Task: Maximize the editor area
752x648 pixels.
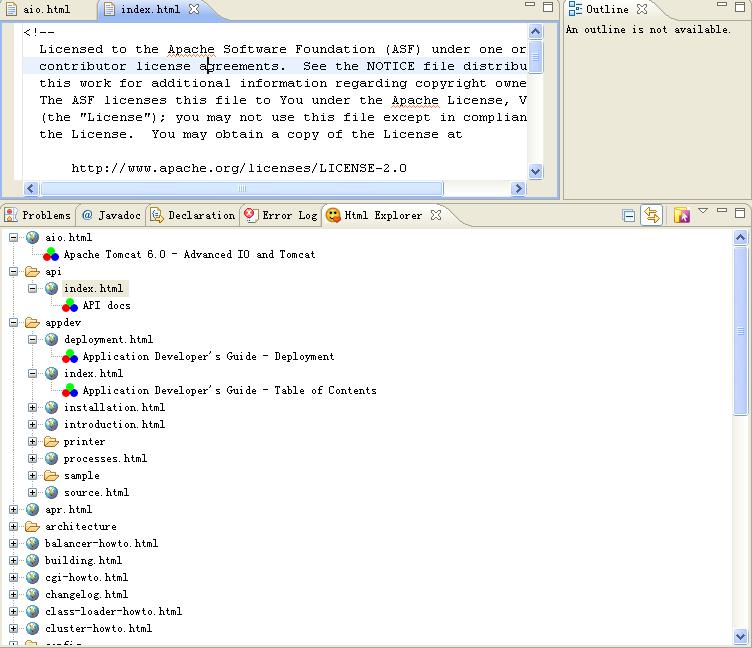Action: (x=548, y=7)
